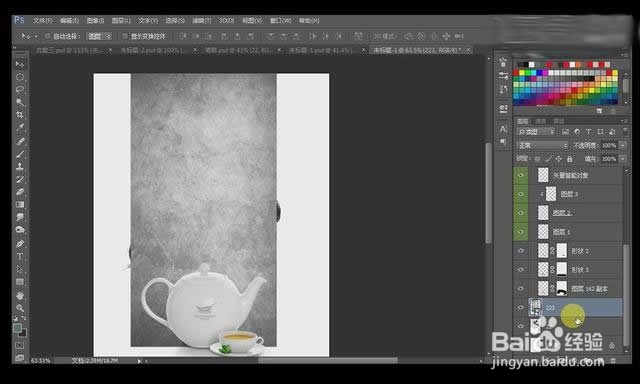Enable 显示变换控件 checkbox
This screenshot has height=384, width=640.
point(125,36)
